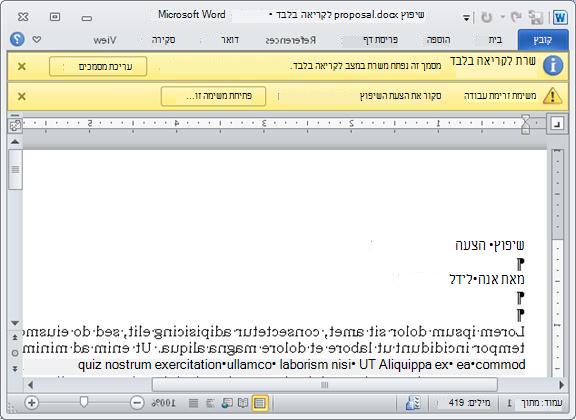Screen dimensions: 576x420
Task: Click the Next Page double-arrow button
Action: click(x=15, y=369)
